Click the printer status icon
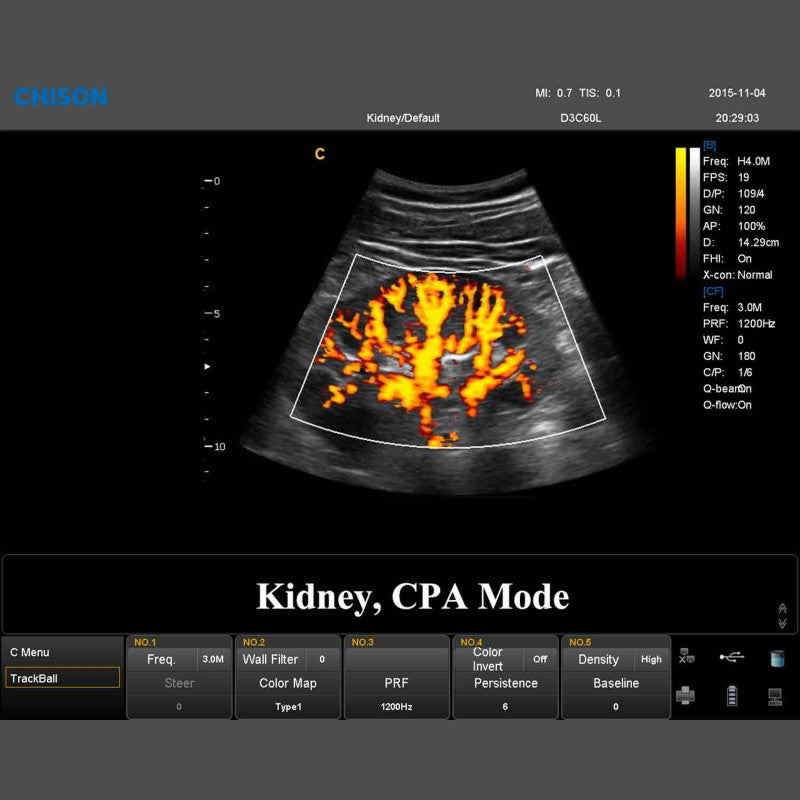 tap(686, 696)
